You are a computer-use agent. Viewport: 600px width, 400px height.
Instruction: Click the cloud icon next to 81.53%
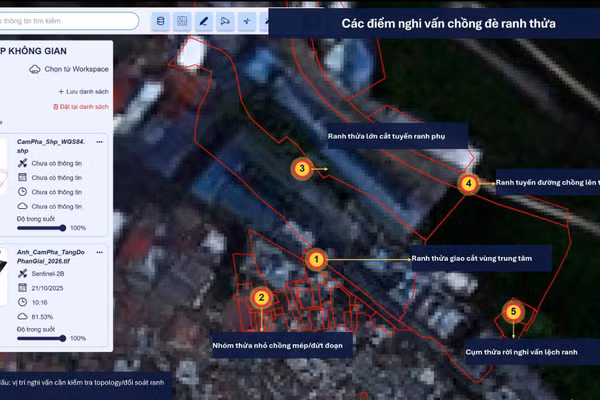pyautogui.click(x=23, y=317)
